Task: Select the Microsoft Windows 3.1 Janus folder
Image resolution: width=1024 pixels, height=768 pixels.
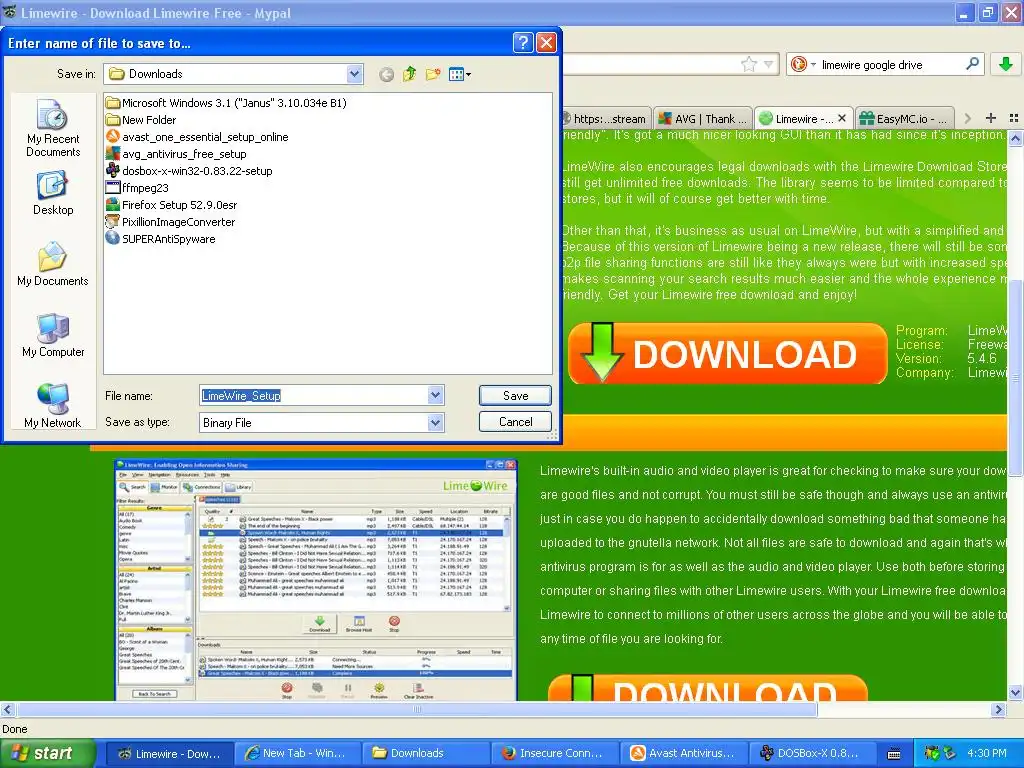Action: pos(227,103)
